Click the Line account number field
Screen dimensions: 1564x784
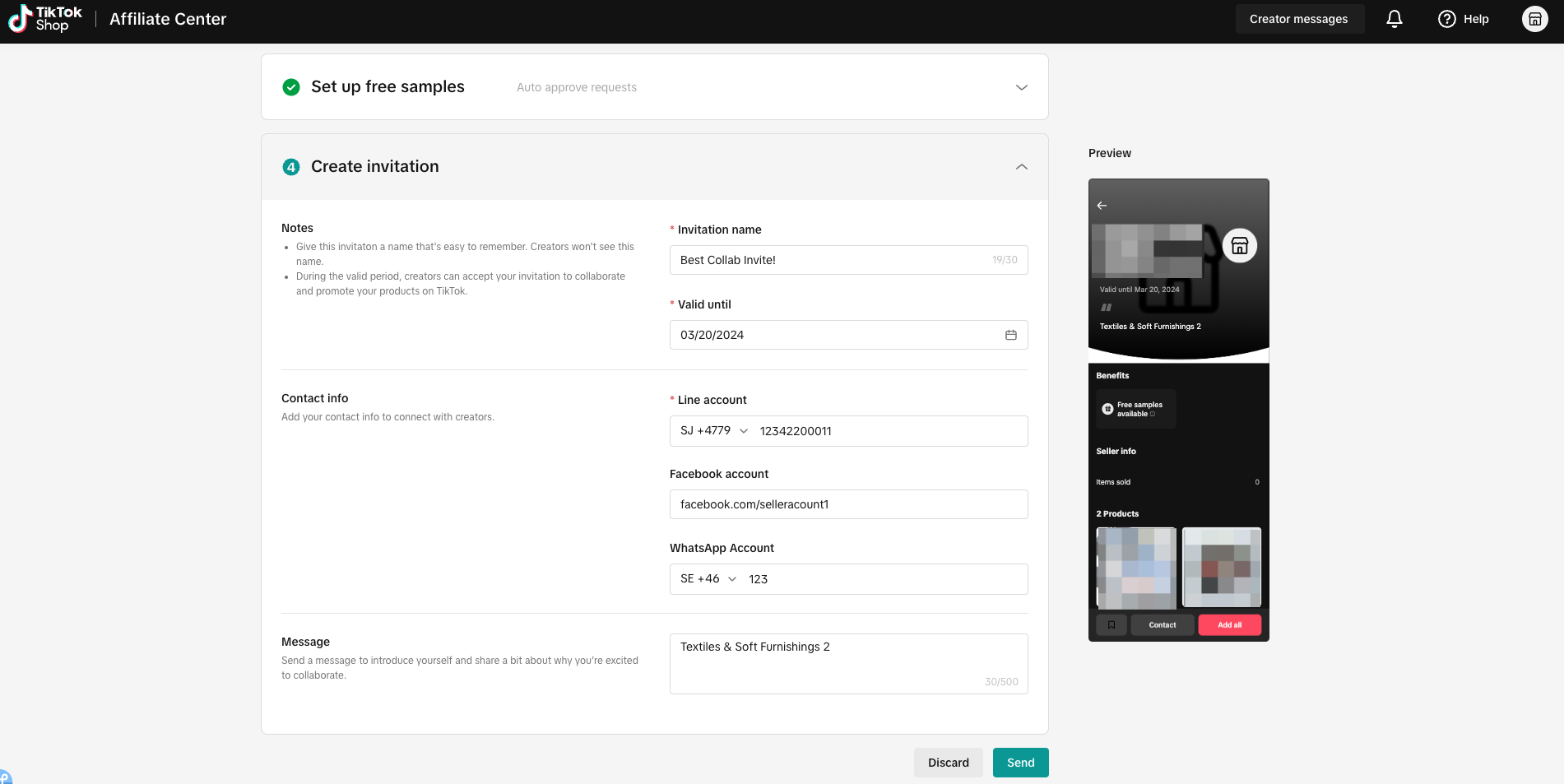[x=889, y=431]
